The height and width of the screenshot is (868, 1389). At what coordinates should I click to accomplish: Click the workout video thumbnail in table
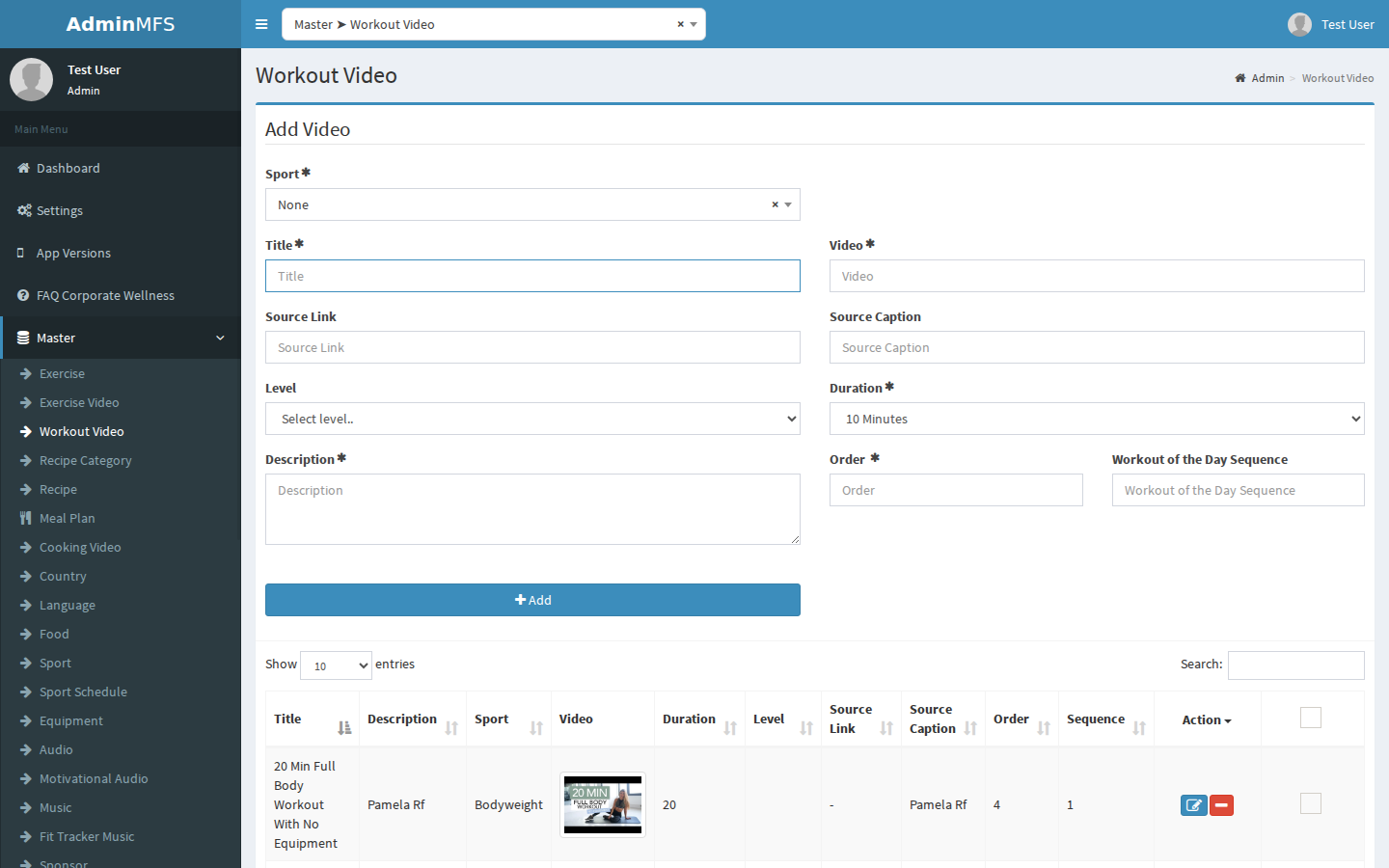coord(603,804)
